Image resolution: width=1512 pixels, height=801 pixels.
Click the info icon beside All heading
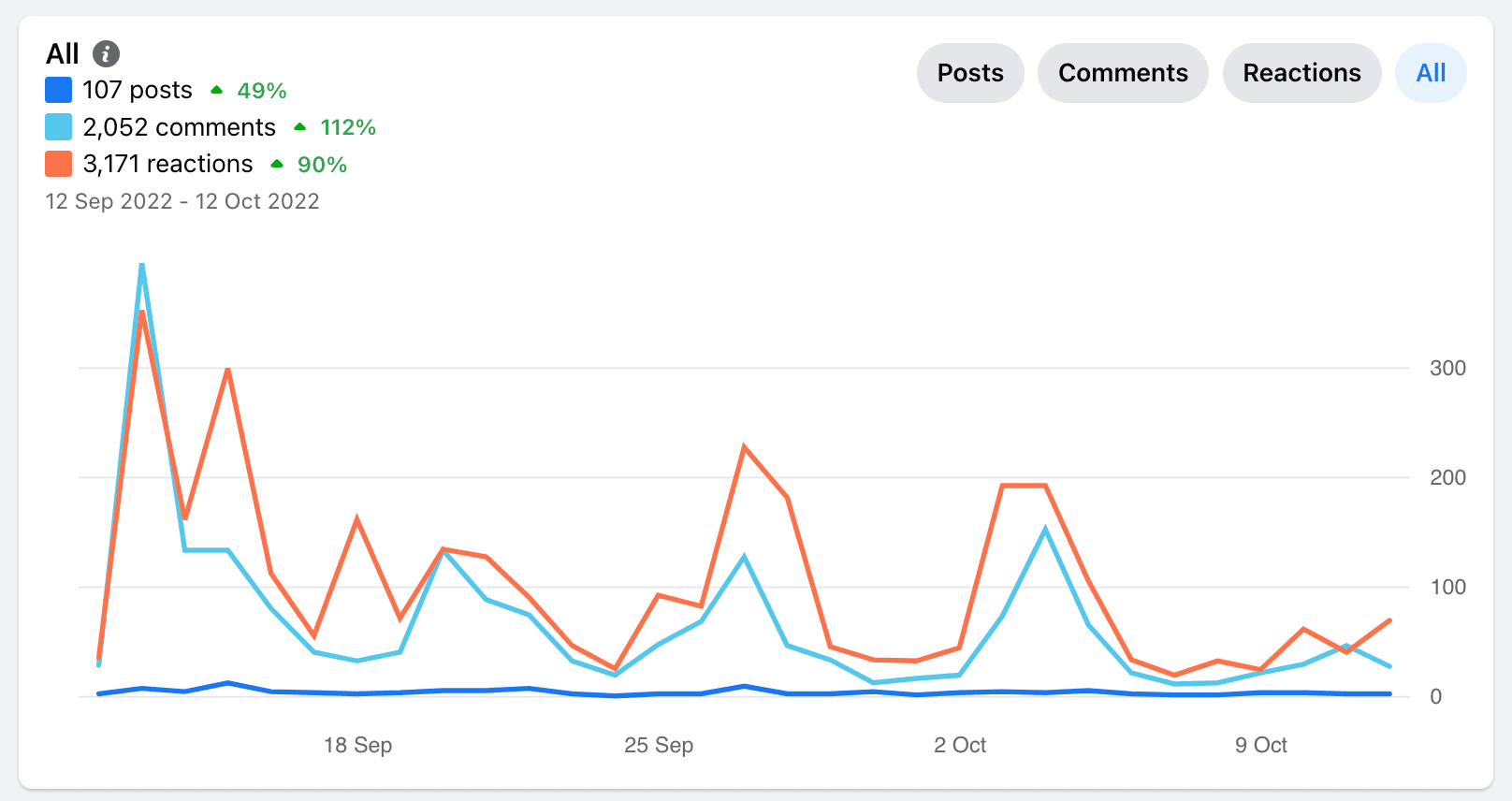(x=106, y=54)
